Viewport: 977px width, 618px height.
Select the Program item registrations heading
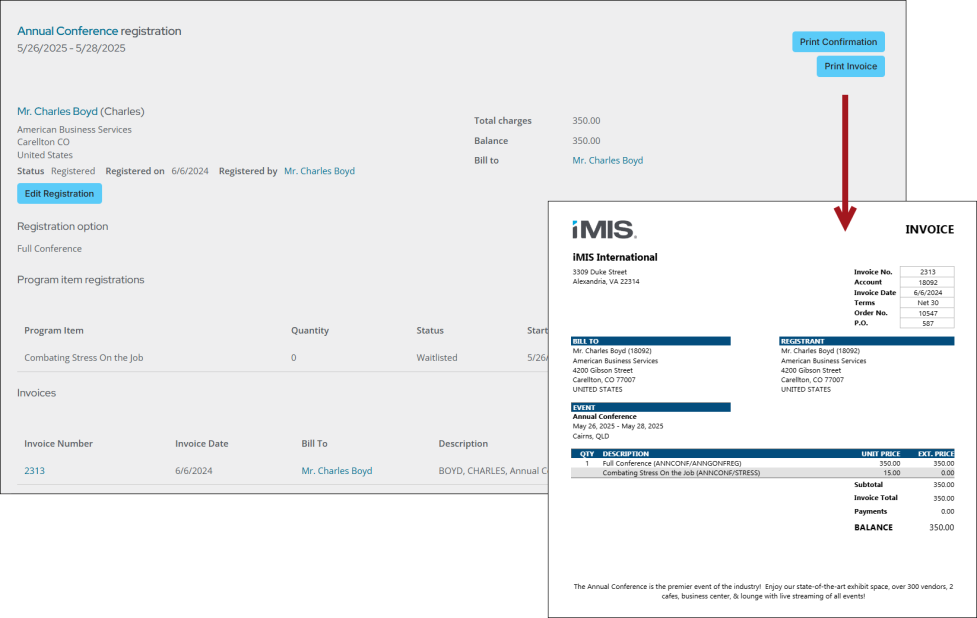tap(80, 280)
